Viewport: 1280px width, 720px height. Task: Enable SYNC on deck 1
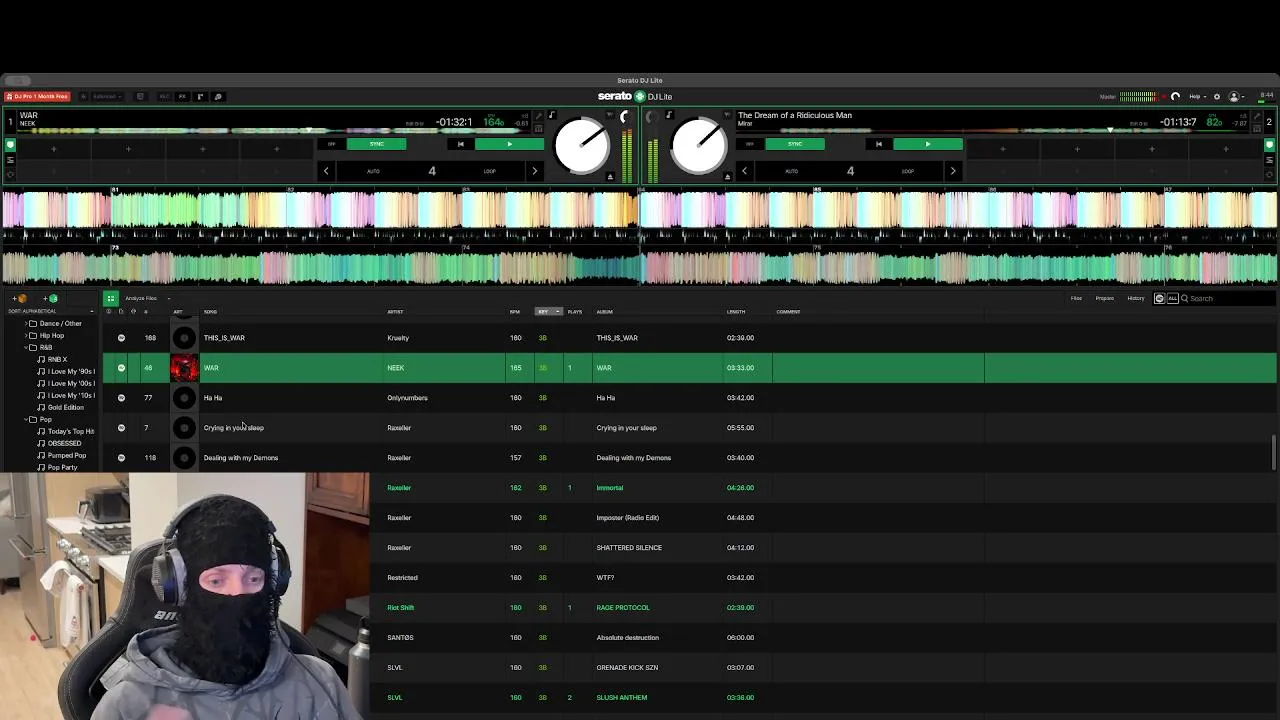[x=377, y=144]
